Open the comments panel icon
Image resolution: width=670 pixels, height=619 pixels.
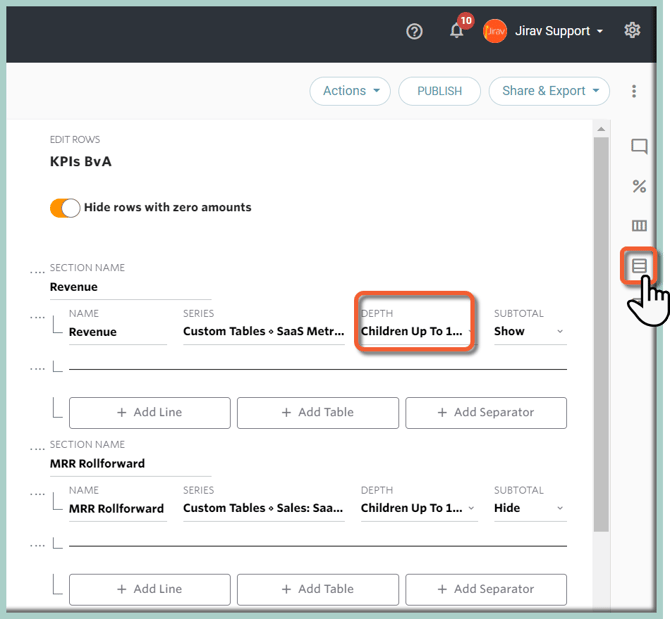click(x=639, y=147)
